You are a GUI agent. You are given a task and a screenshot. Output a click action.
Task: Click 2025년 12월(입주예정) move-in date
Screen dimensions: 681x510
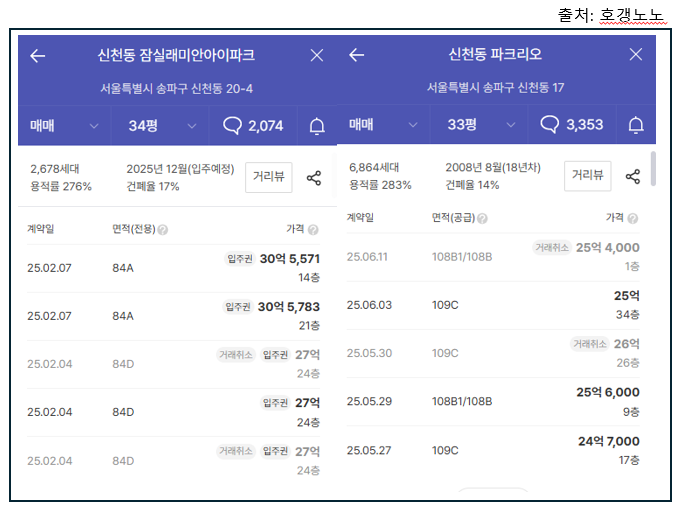(x=180, y=169)
